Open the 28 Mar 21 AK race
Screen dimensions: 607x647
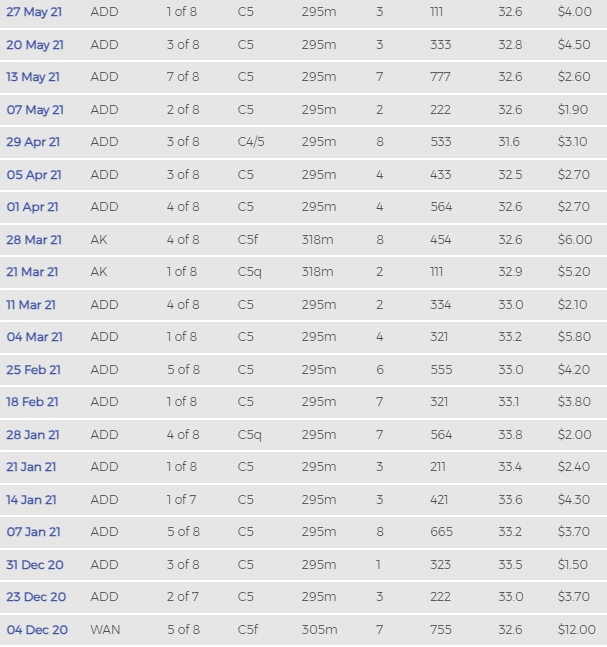click(x=34, y=240)
